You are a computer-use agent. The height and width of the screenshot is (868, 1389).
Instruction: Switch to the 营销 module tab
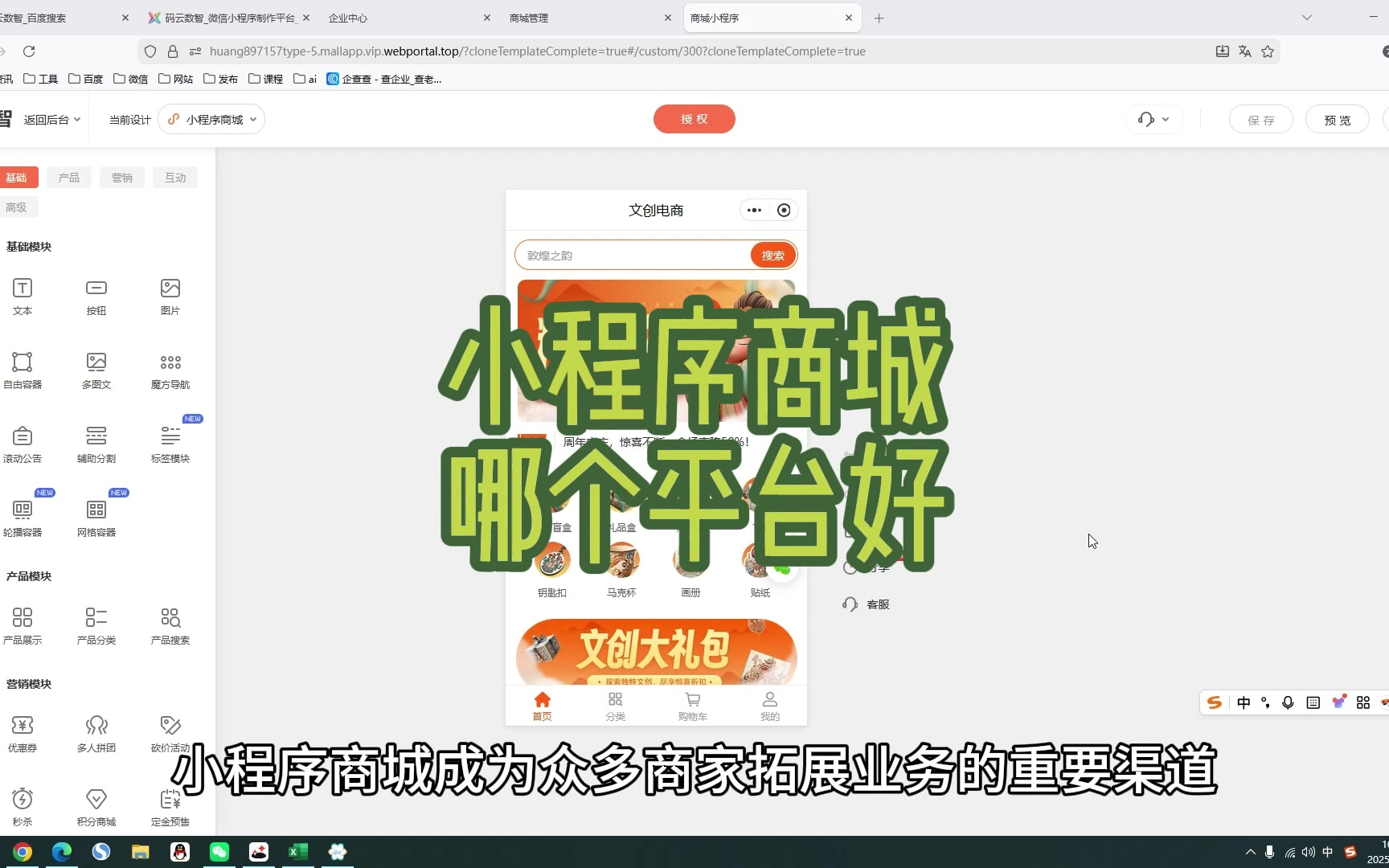(122, 178)
